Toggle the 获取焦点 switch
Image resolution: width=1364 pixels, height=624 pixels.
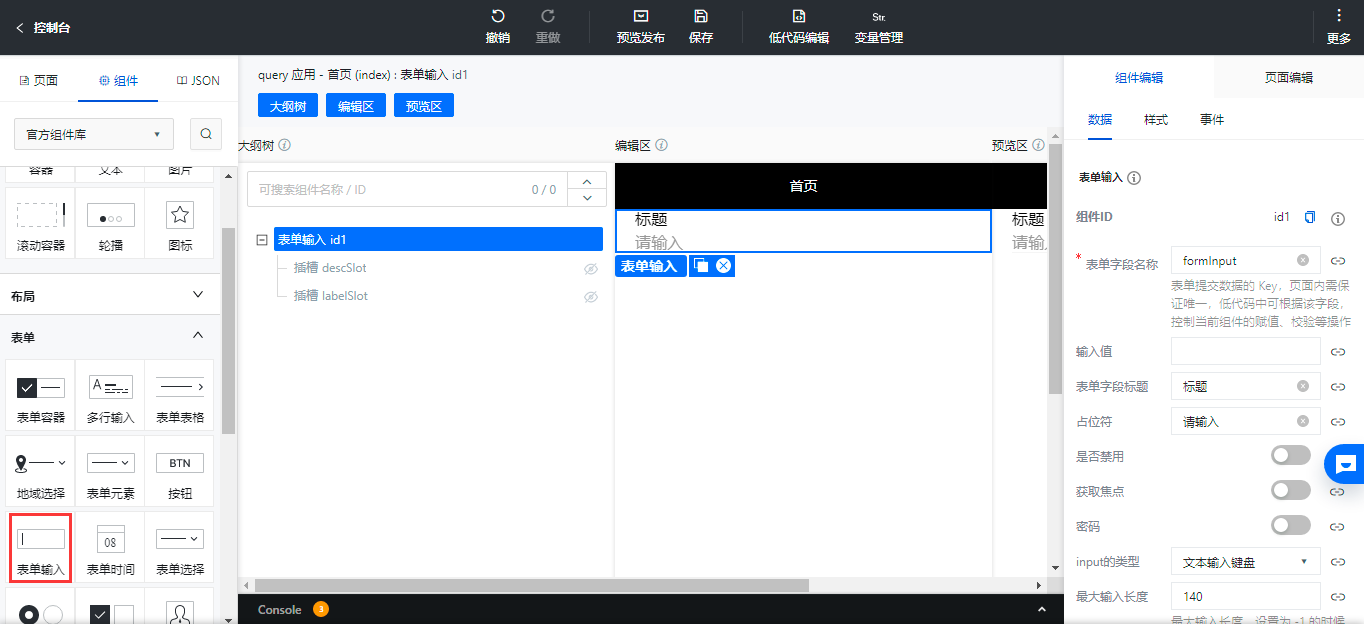[1290, 491]
